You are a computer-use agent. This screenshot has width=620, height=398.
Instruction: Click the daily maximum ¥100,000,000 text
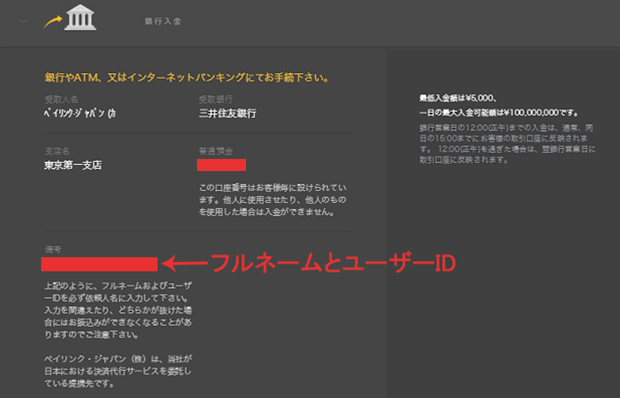pyautogui.click(x=499, y=113)
